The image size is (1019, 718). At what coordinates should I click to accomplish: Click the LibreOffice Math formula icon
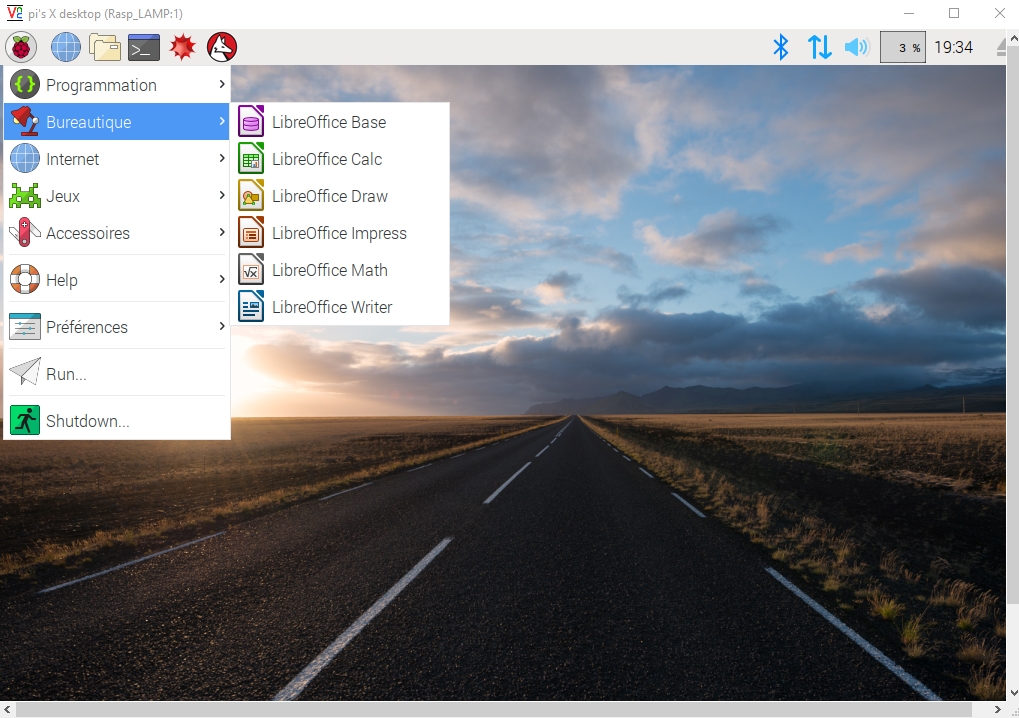(x=251, y=270)
